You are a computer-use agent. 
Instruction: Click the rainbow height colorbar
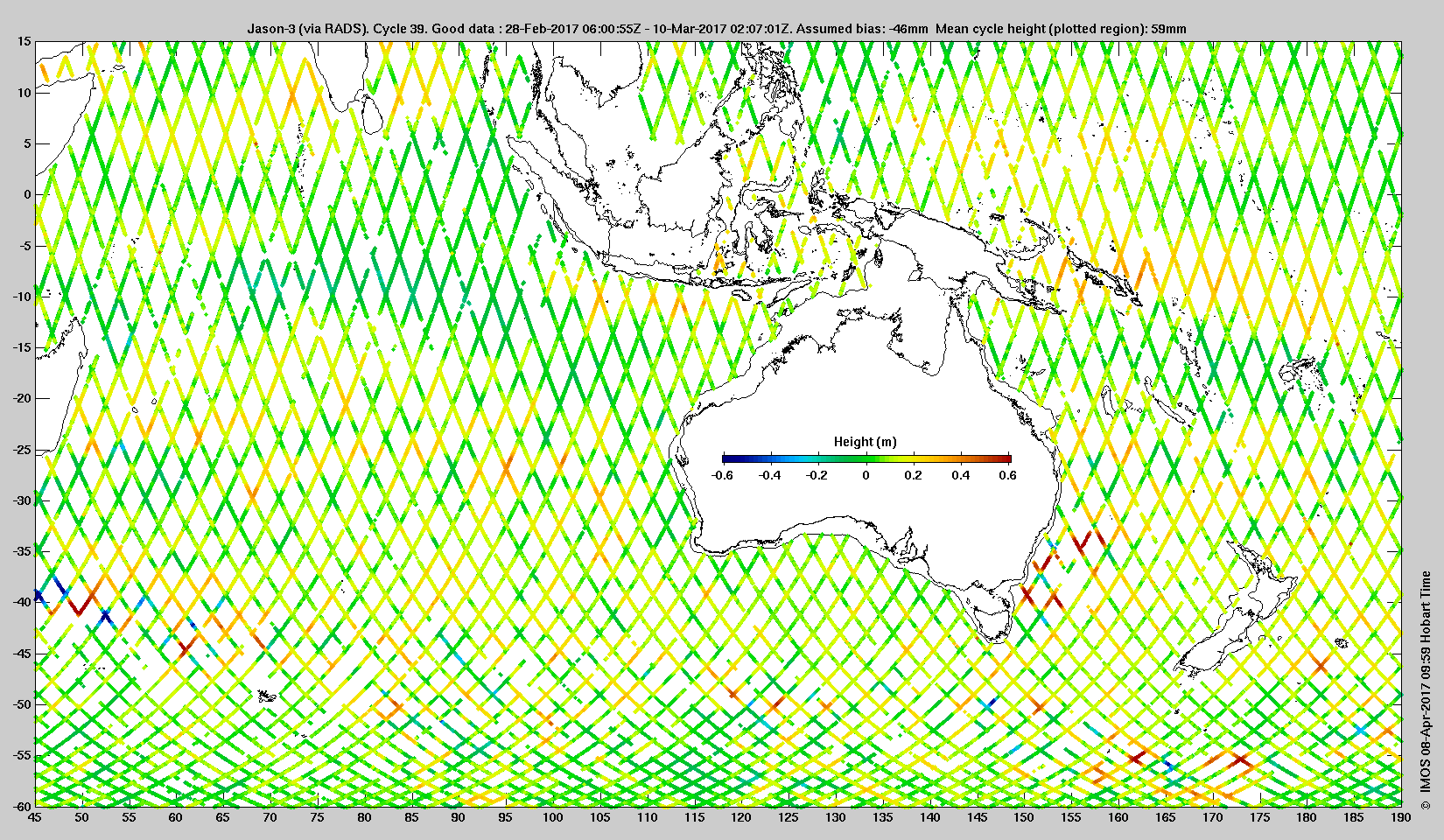(866, 458)
